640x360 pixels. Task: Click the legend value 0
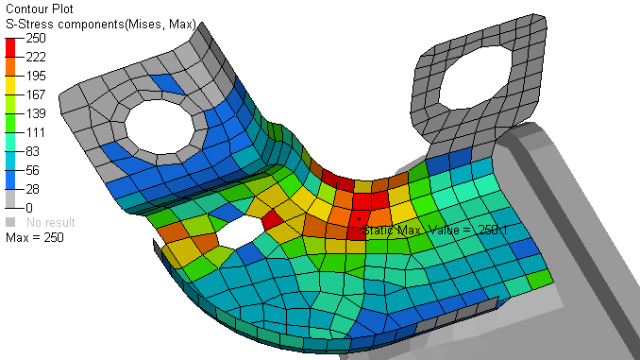pos(29,208)
